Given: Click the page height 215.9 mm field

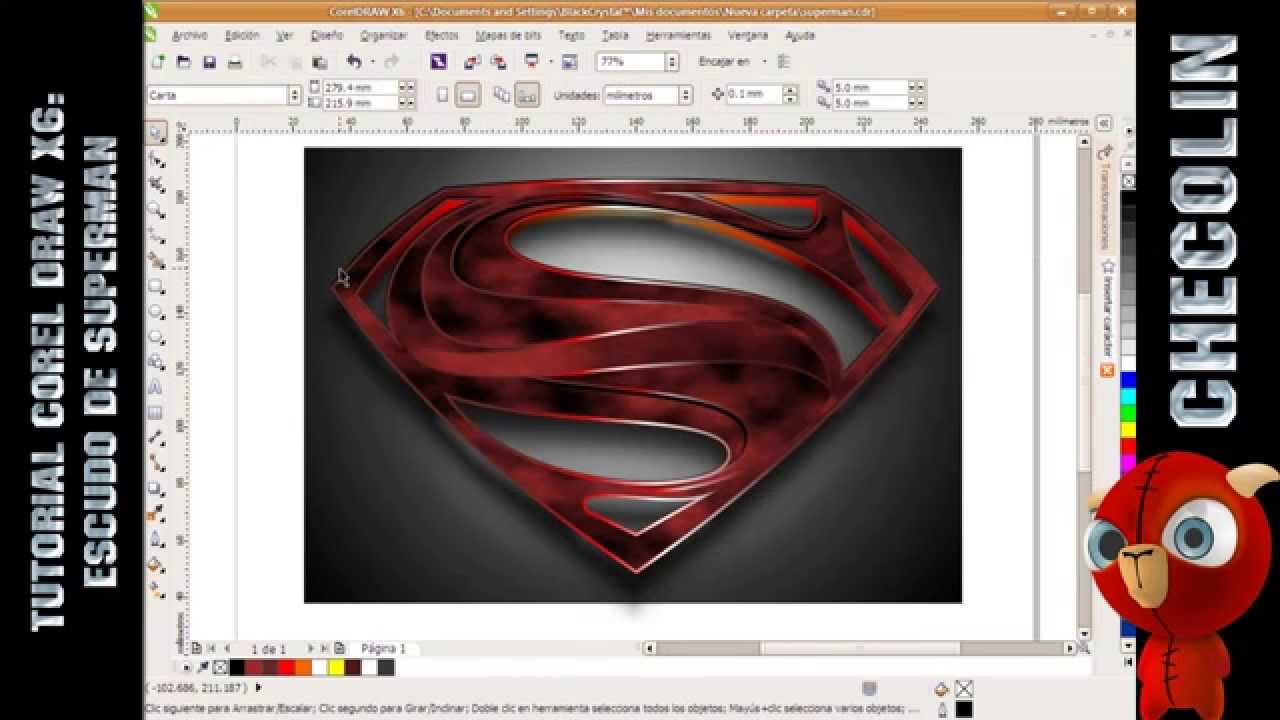Looking at the screenshot, I should [360, 103].
